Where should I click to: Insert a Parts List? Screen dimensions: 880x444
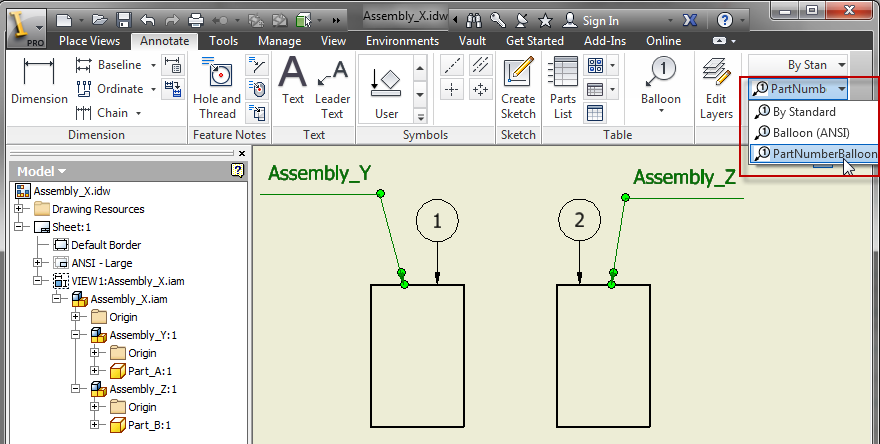point(563,88)
